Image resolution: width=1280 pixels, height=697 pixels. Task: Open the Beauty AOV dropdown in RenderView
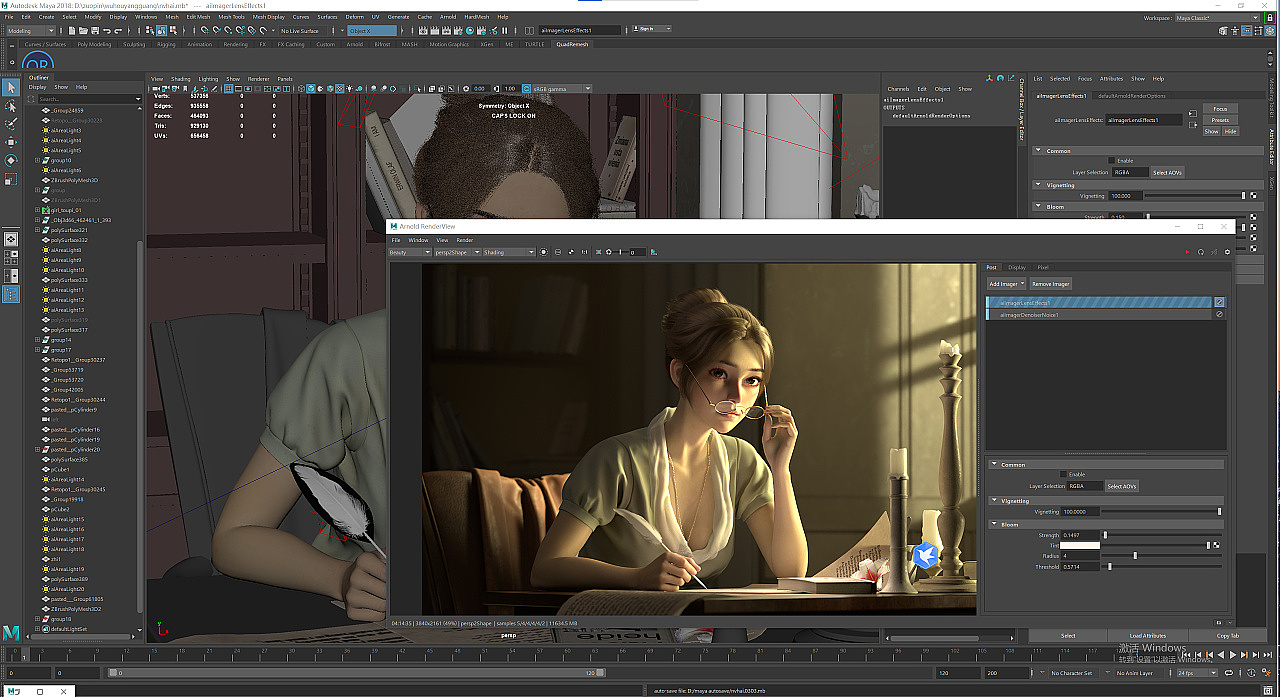409,252
